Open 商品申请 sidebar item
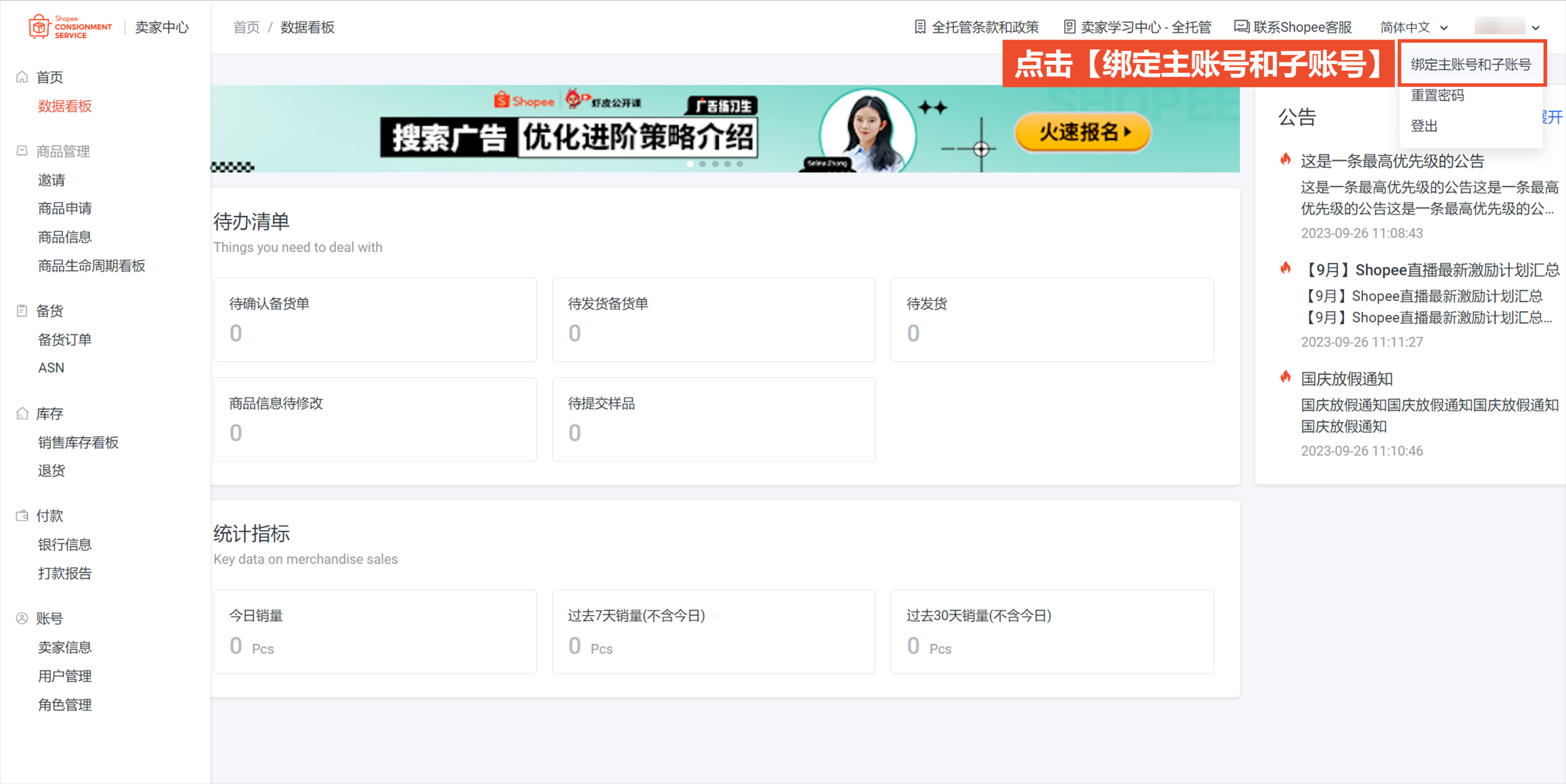Viewport: 1566px width, 784px height. tap(65, 208)
